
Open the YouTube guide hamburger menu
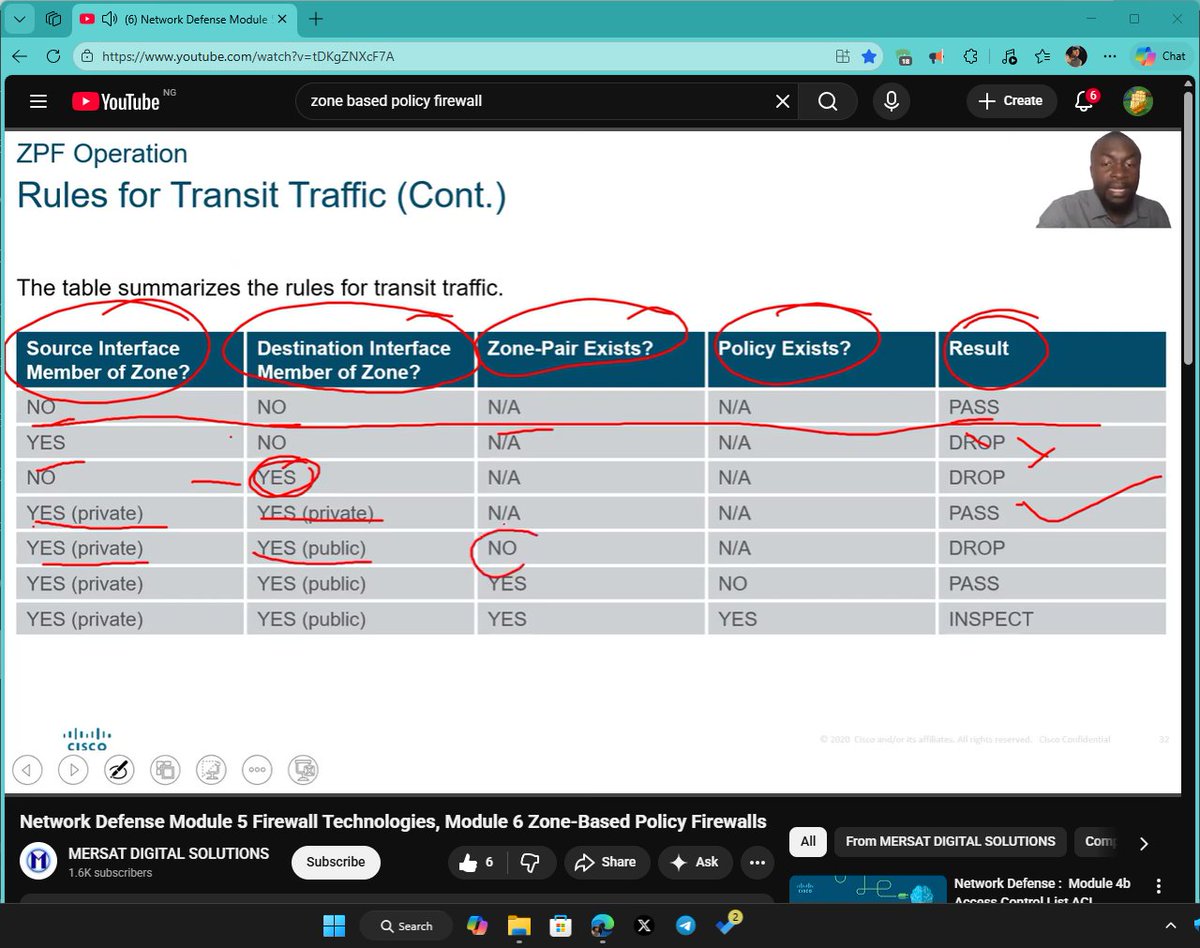(x=38, y=101)
